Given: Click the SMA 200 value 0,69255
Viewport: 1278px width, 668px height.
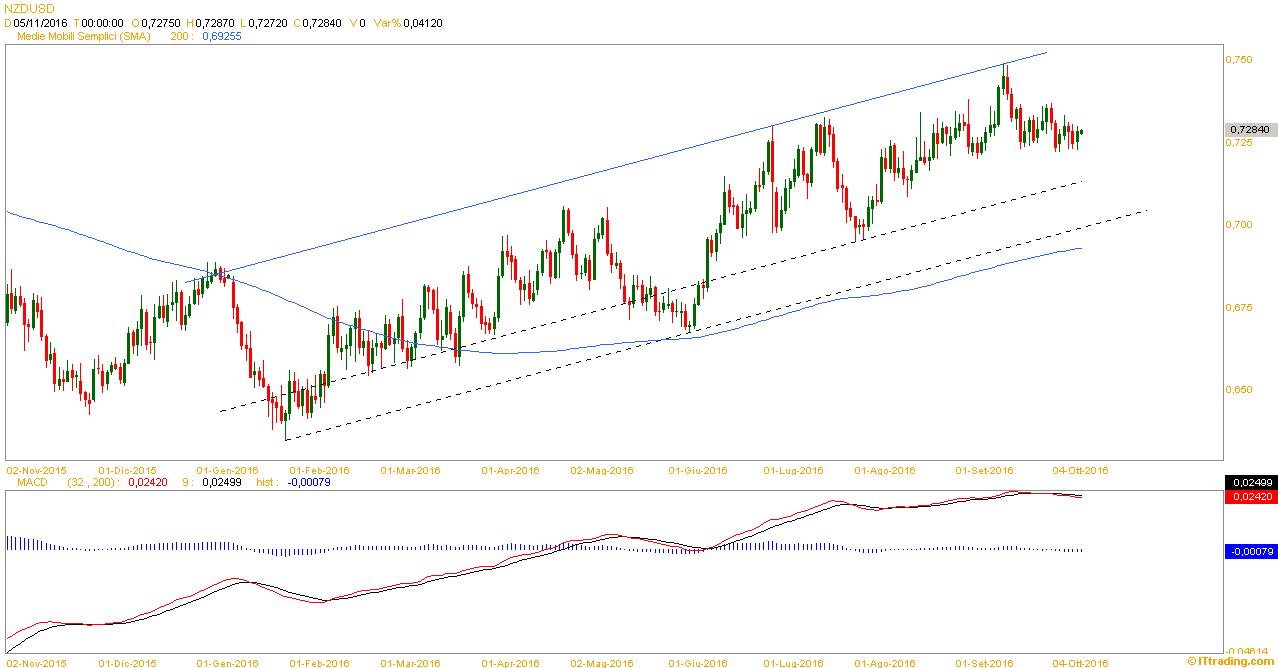Looking at the screenshot, I should click(x=221, y=36).
